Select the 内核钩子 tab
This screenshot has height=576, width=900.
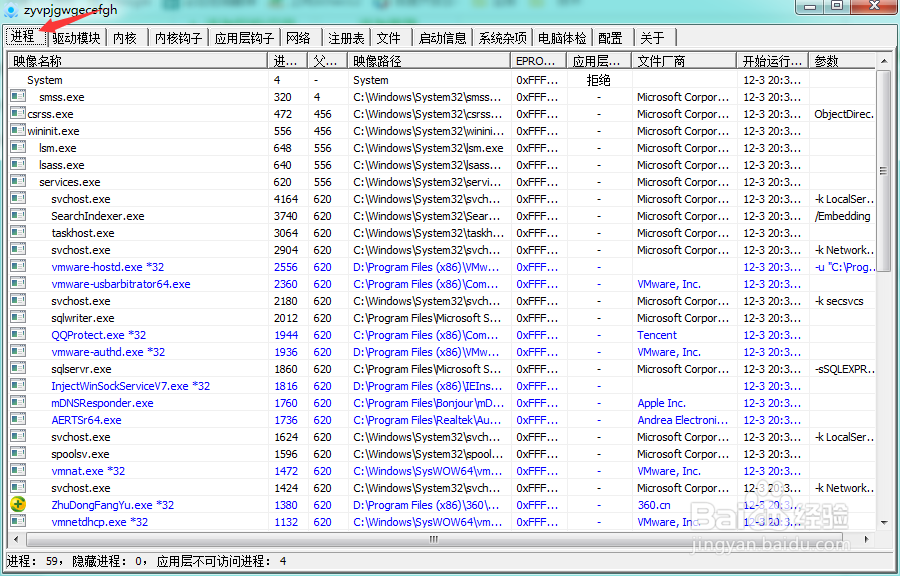[179, 38]
